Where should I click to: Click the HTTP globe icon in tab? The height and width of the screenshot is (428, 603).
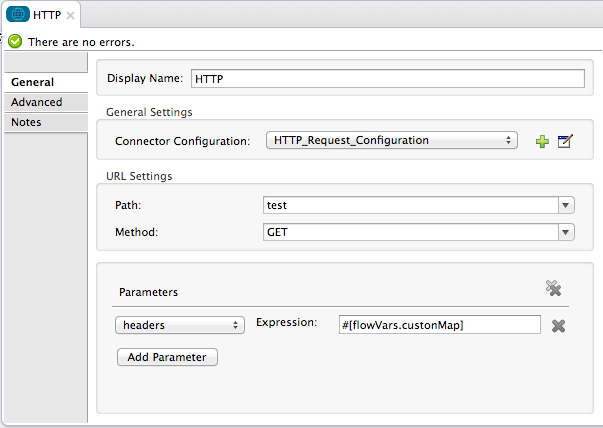(x=19, y=15)
